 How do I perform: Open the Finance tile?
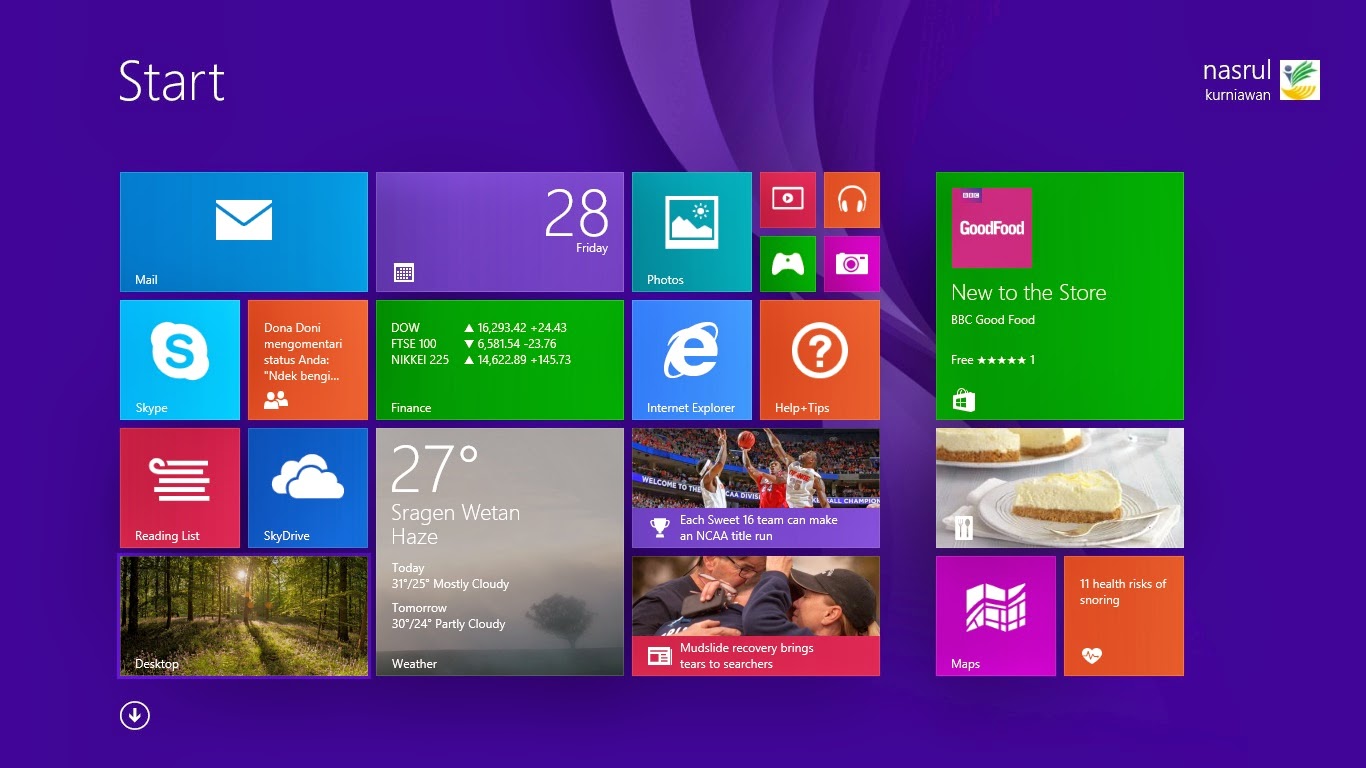[500, 360]
